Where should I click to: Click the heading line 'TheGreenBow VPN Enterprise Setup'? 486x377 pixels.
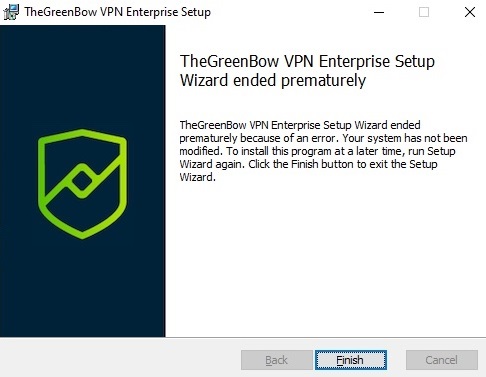(307, 61)
